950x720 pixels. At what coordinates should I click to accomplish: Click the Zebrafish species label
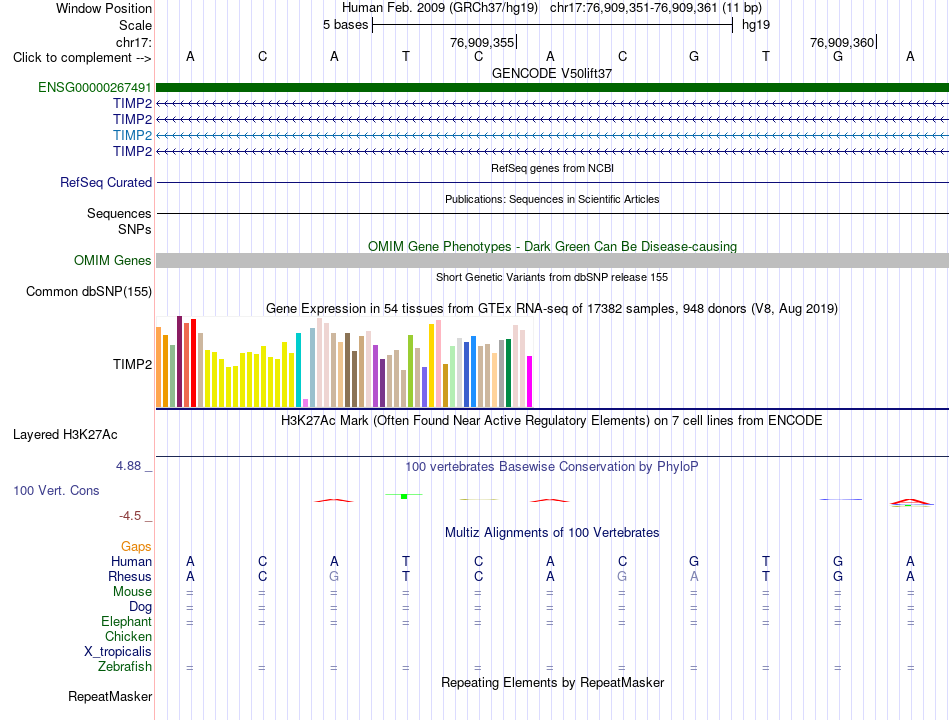pyautogui.click(x=125, y=667)
